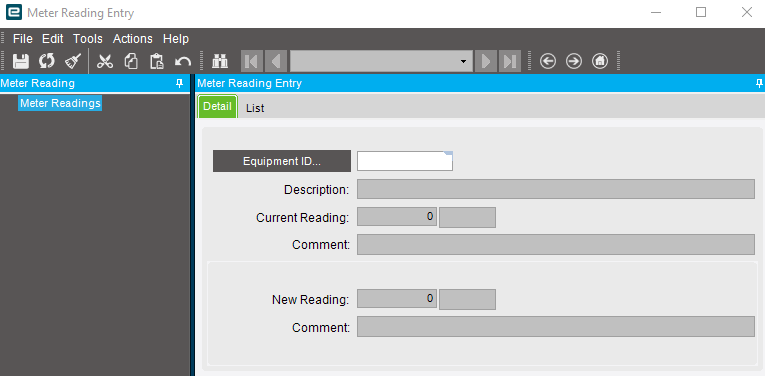Select Meter Readings tree node

pos(60,103)
